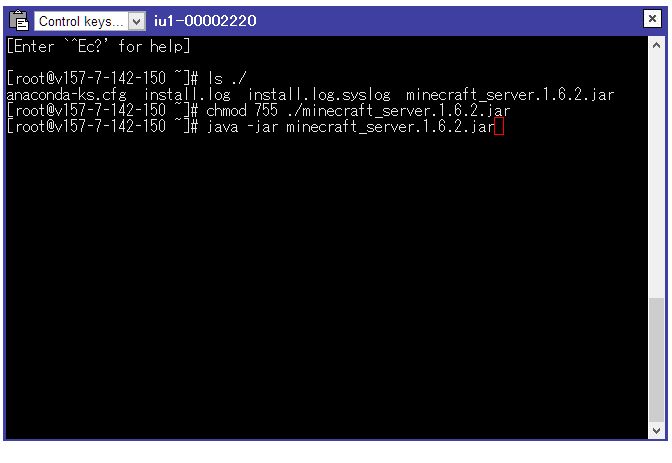Click anaconda-ks.cfg in the file listing

(66, 94)
